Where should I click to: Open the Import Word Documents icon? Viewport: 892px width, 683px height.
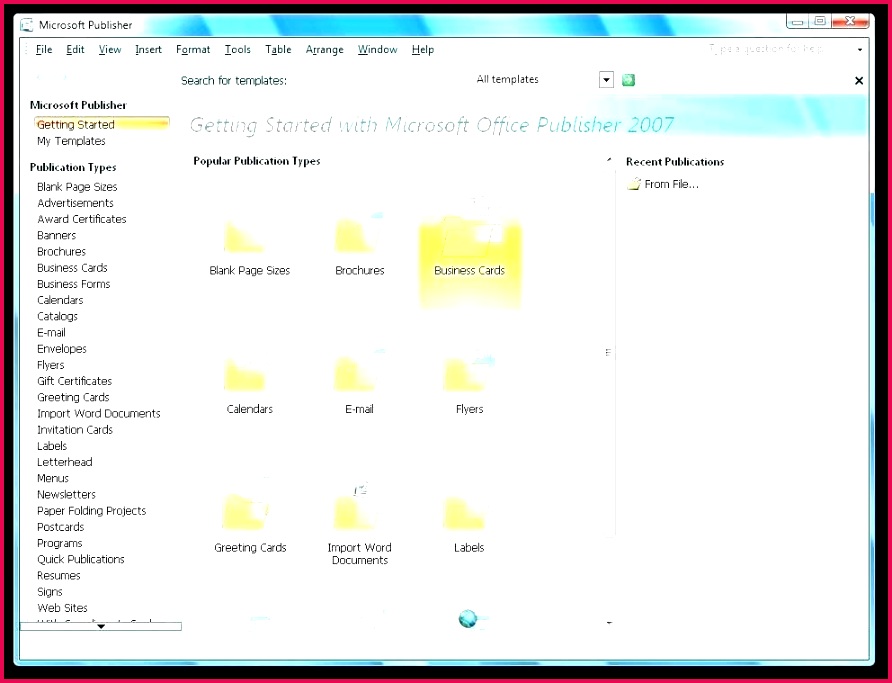coord(356,508)
